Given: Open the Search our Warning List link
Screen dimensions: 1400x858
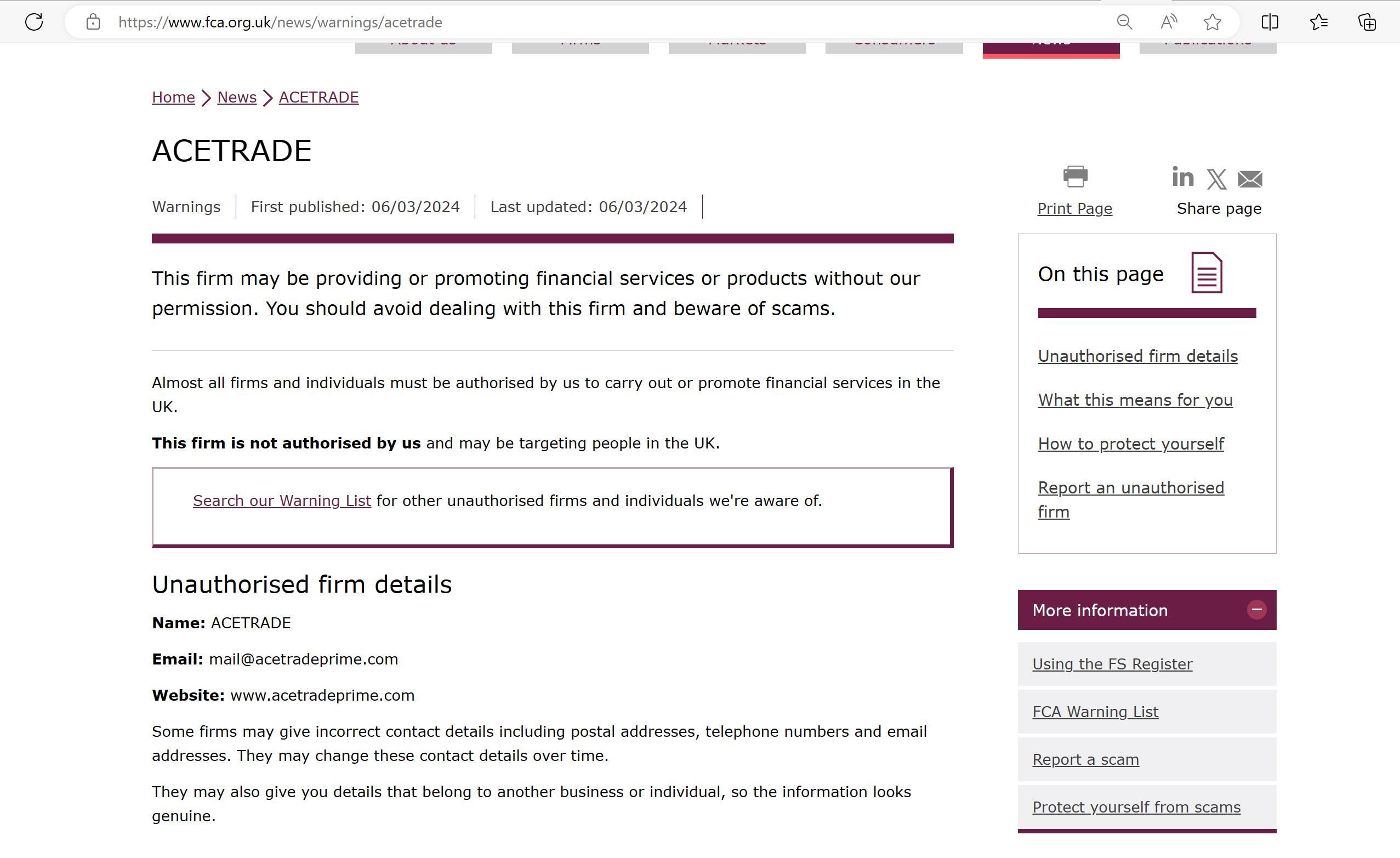Looking at the screenshot, I should coord(282,501).
